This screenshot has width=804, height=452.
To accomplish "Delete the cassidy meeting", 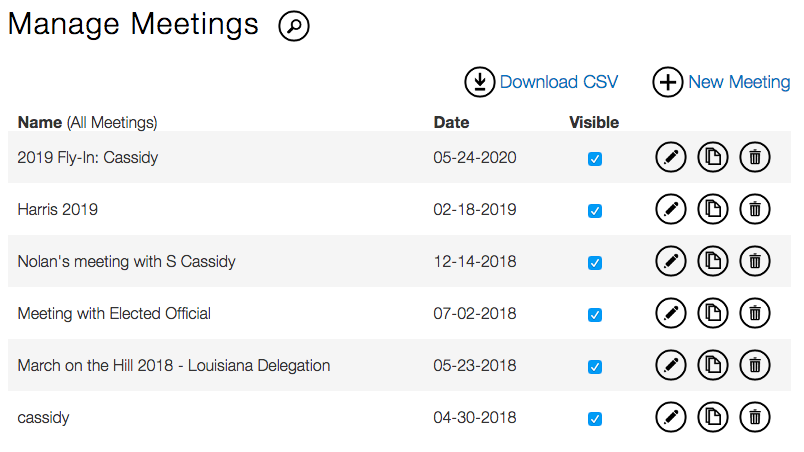I will (x=755, y=418).
